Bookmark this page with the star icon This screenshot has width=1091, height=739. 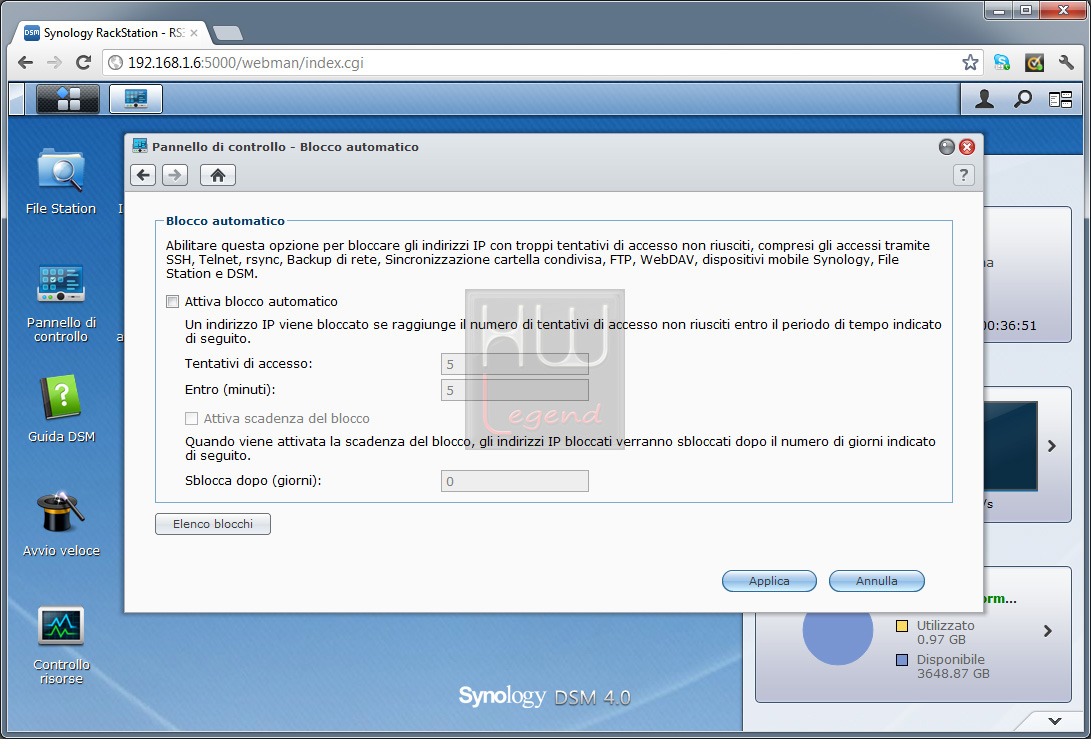[970, 63]
